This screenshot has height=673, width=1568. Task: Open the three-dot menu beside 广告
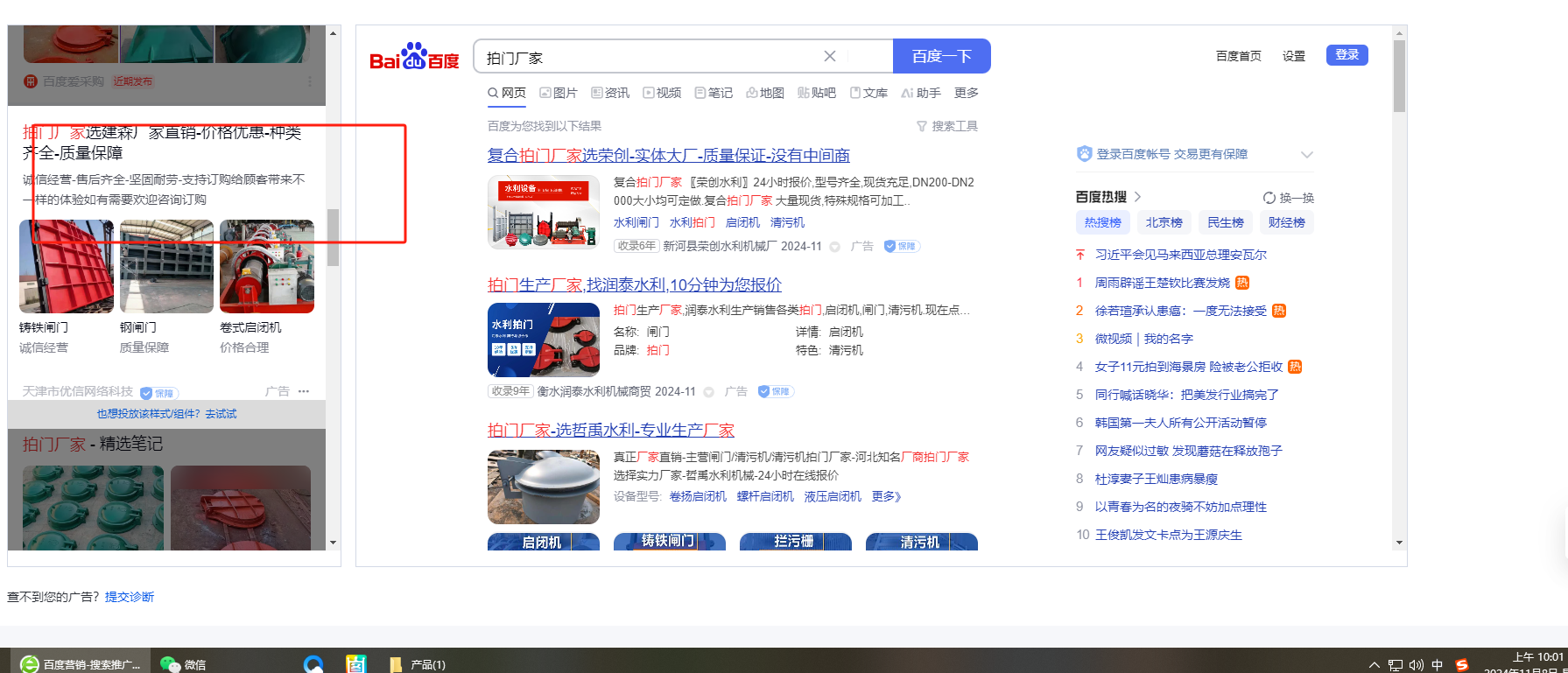[x=304, y=391]
